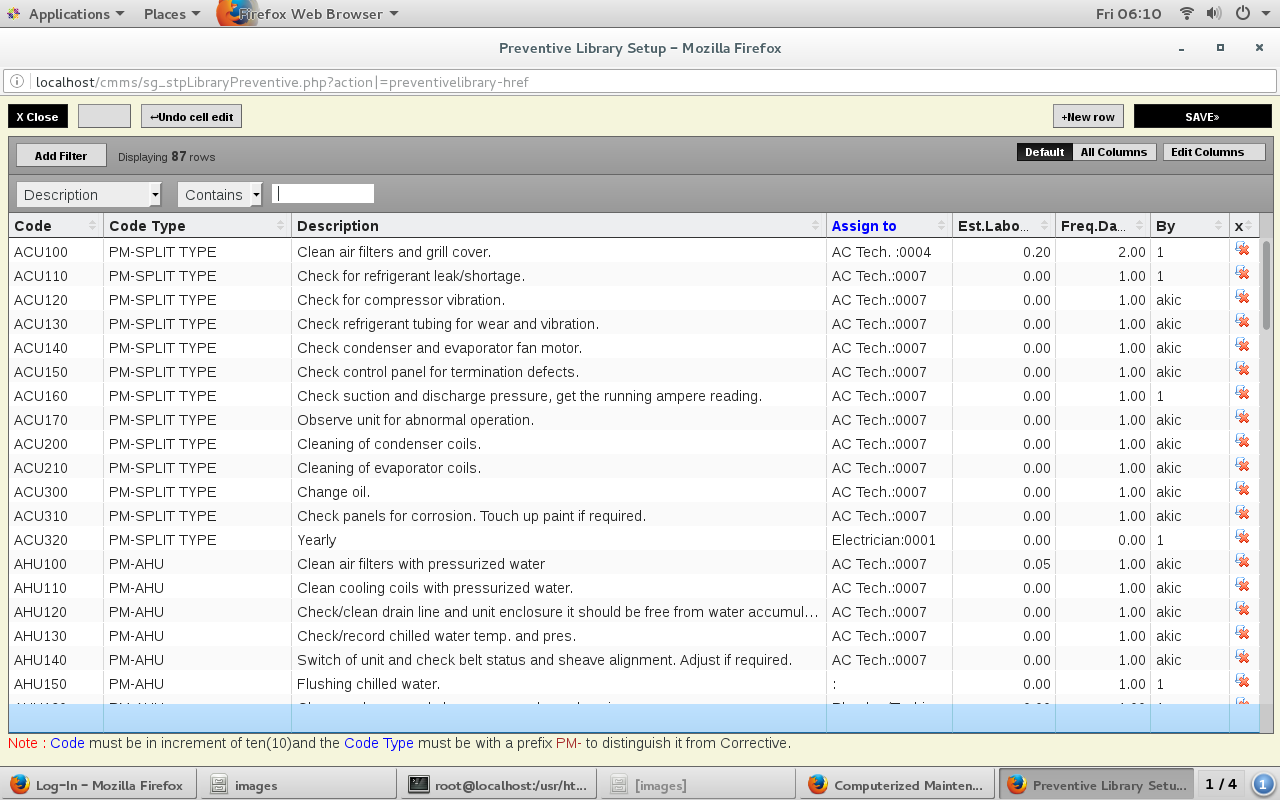Switch to the Default column view

tap(1044, 152)
